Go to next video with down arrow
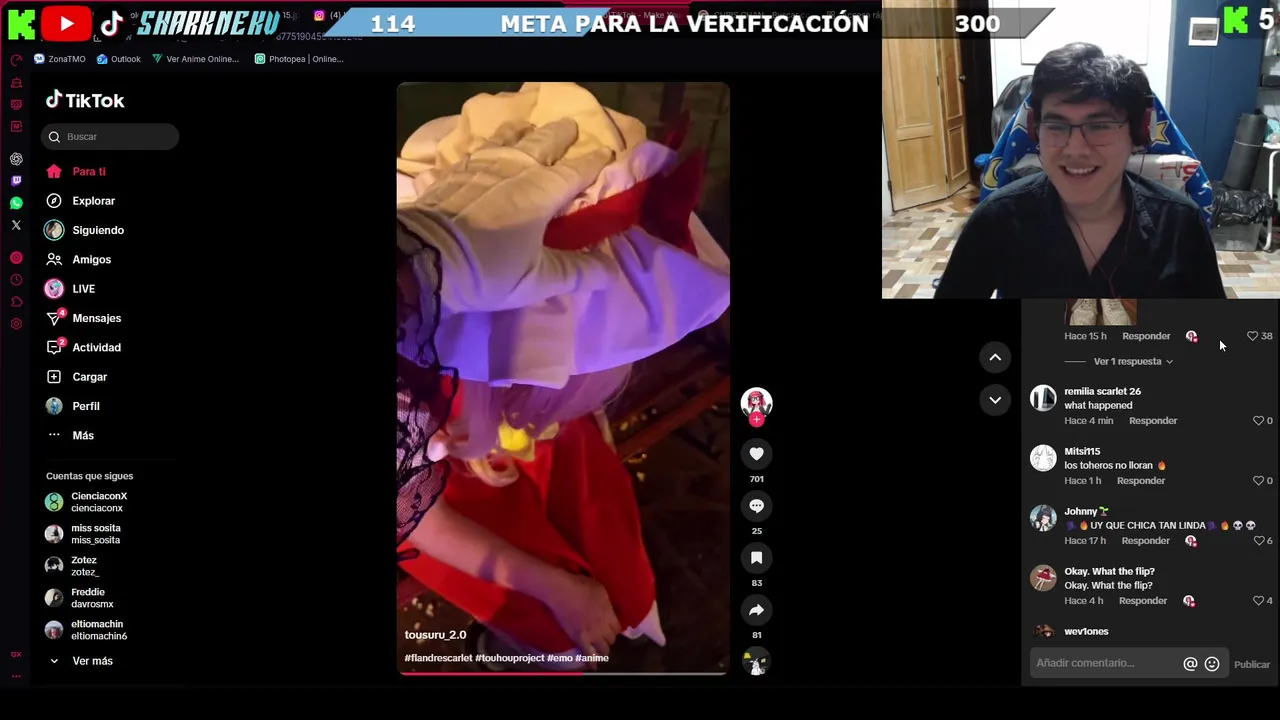The height and width of the screenshot is (720, 1280). coord(995,400)
